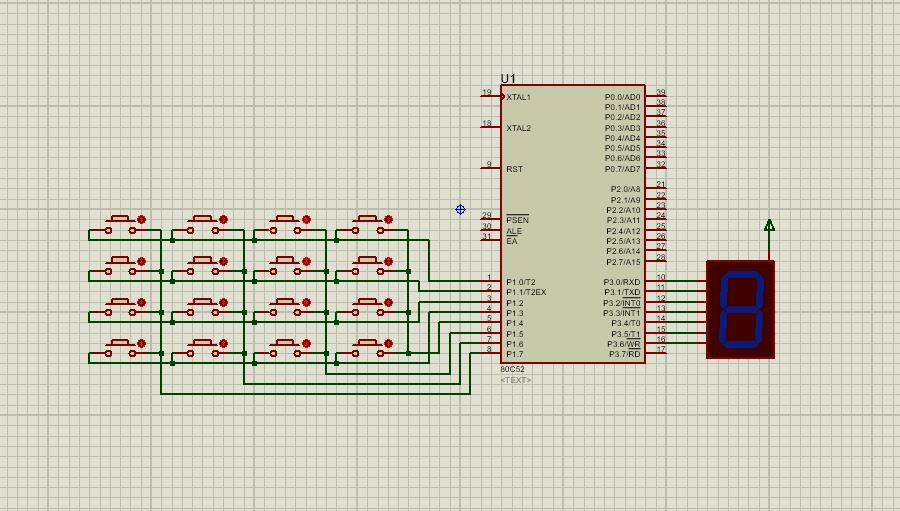Click the P1.7 pin label

[515, 354]
